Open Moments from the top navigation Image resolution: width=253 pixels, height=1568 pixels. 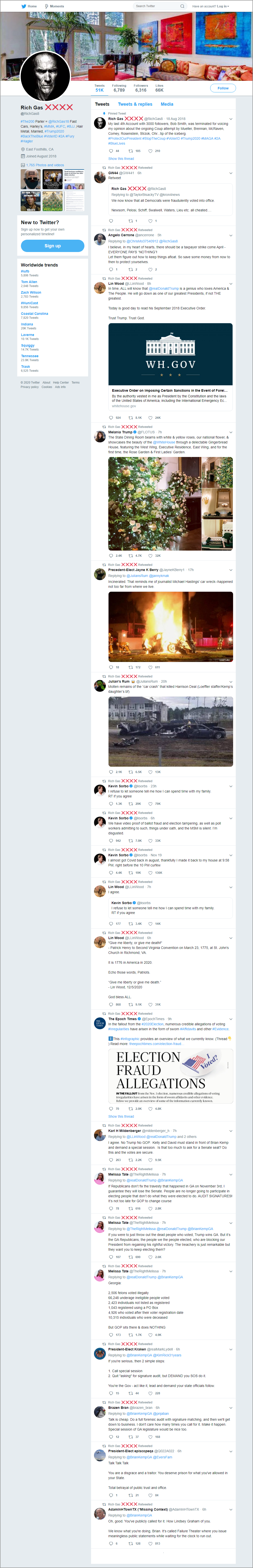tap(54, 6)
